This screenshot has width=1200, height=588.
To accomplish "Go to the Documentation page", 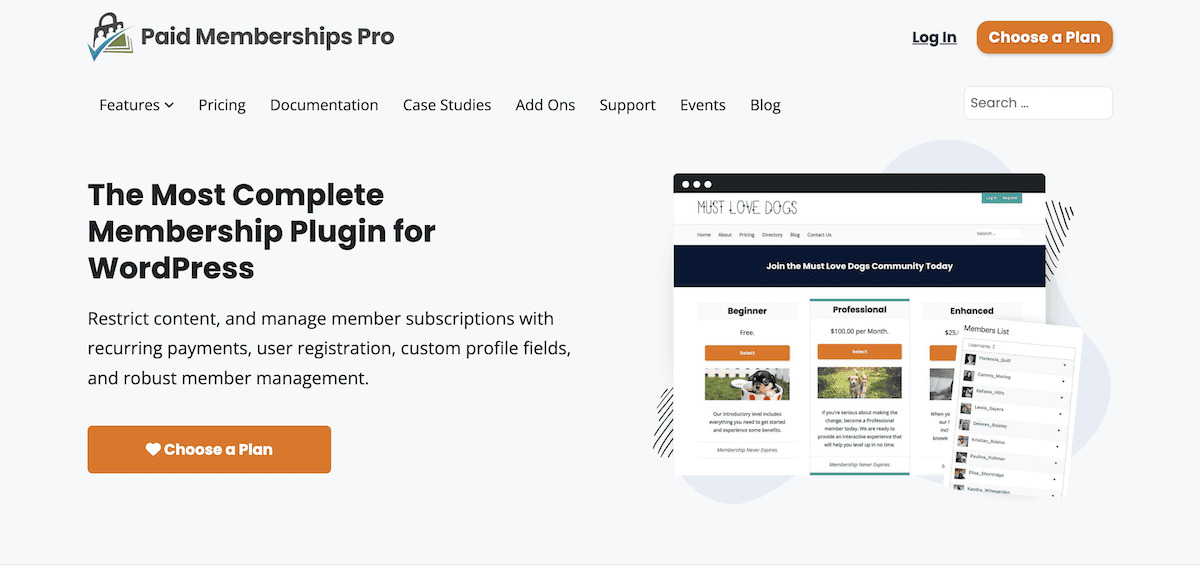I will click(324, 105).
